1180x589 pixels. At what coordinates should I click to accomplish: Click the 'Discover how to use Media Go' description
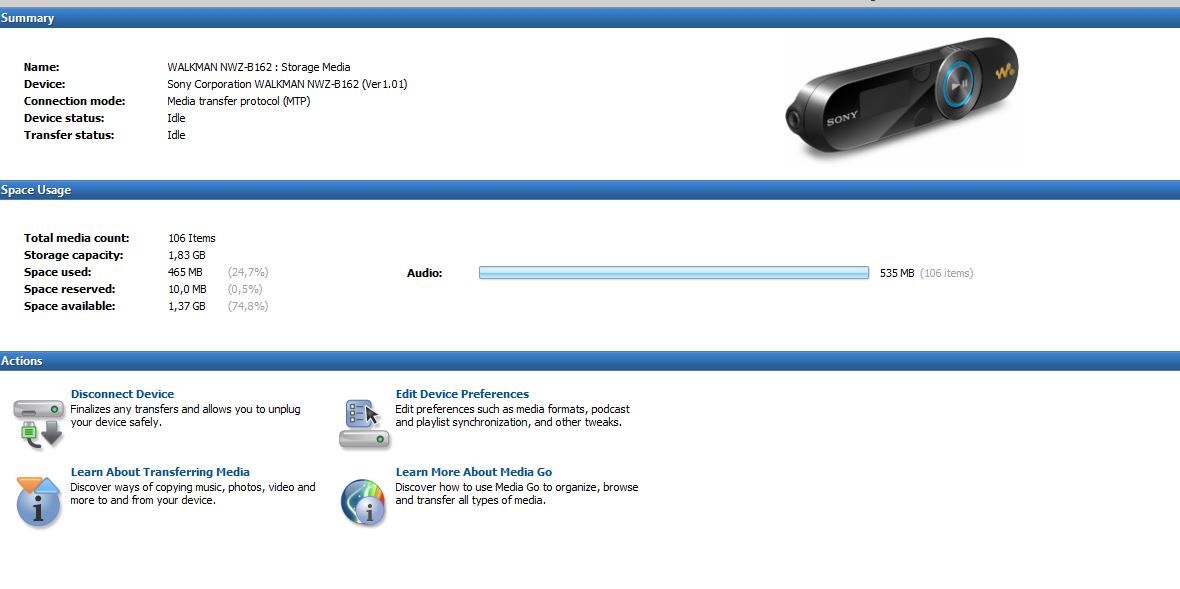point(517,493)
